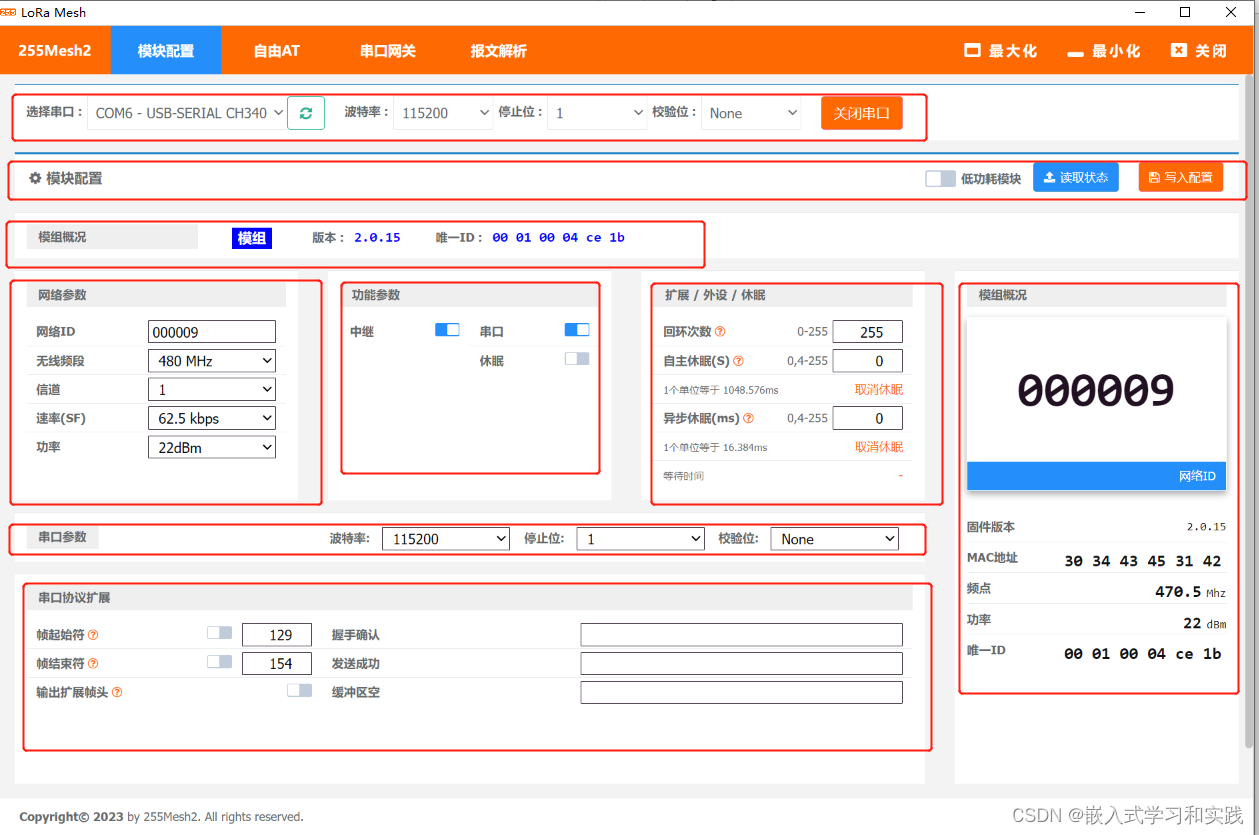Open the 校验位 None dropdown in 串口参数
This screenshot has width=1259, height=835.
[x=834, y=538]
